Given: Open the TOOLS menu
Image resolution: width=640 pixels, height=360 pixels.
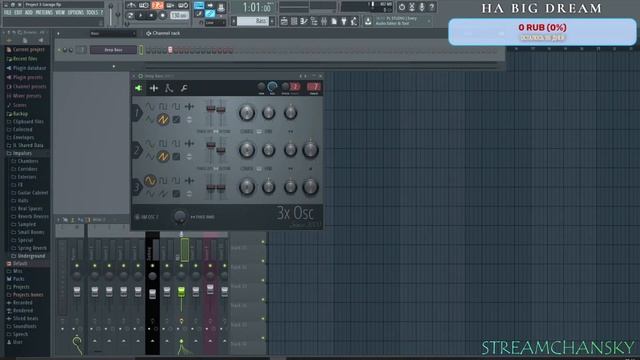Looking at the screenshot, I should 92,13.
